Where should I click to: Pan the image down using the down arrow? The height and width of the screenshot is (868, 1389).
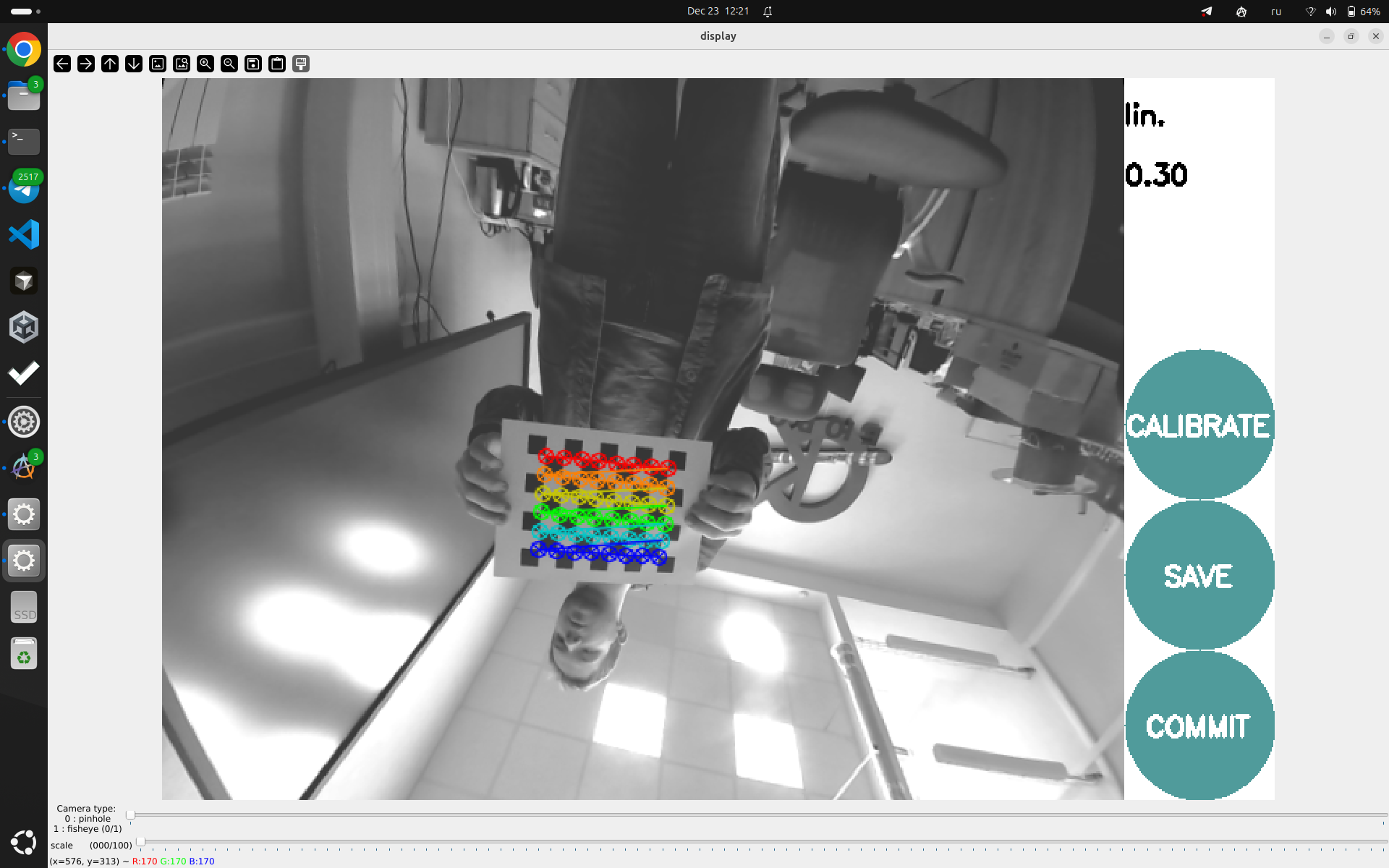[133, 64]
